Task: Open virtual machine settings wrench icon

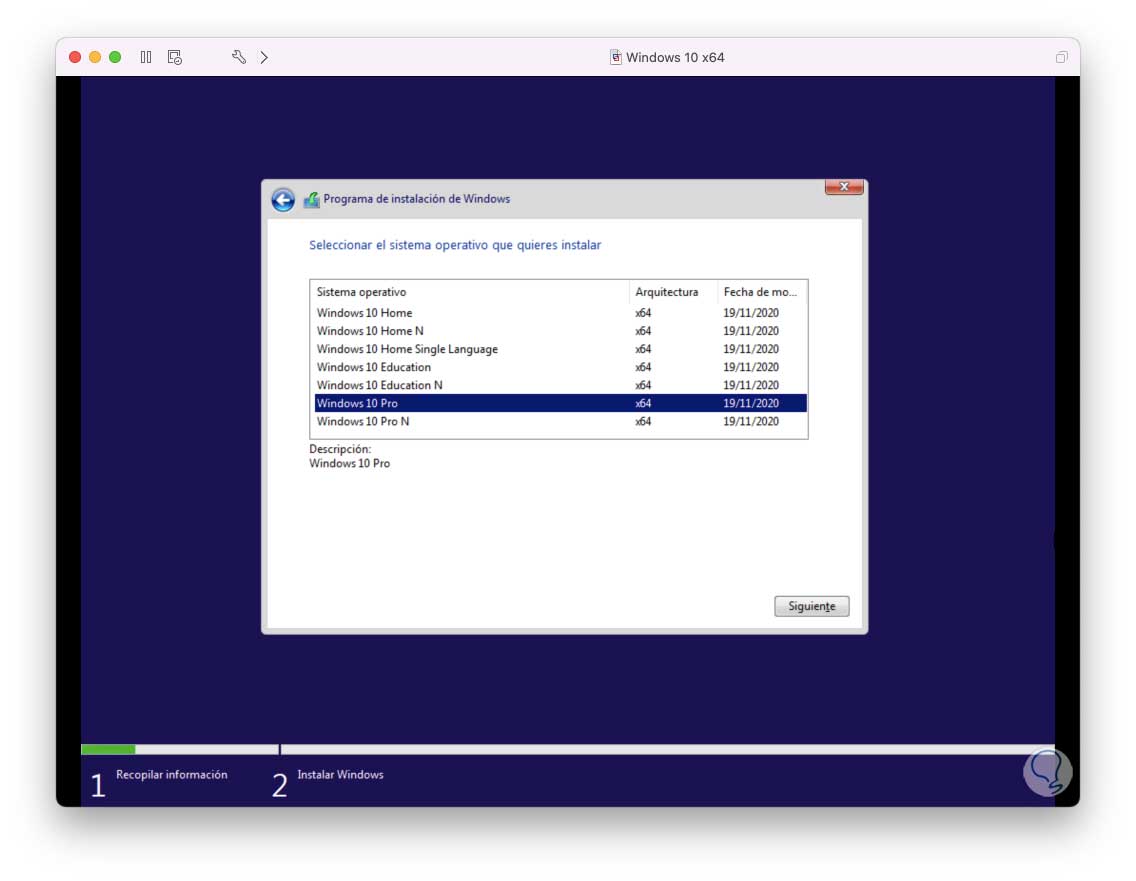Action: point(238,57)
